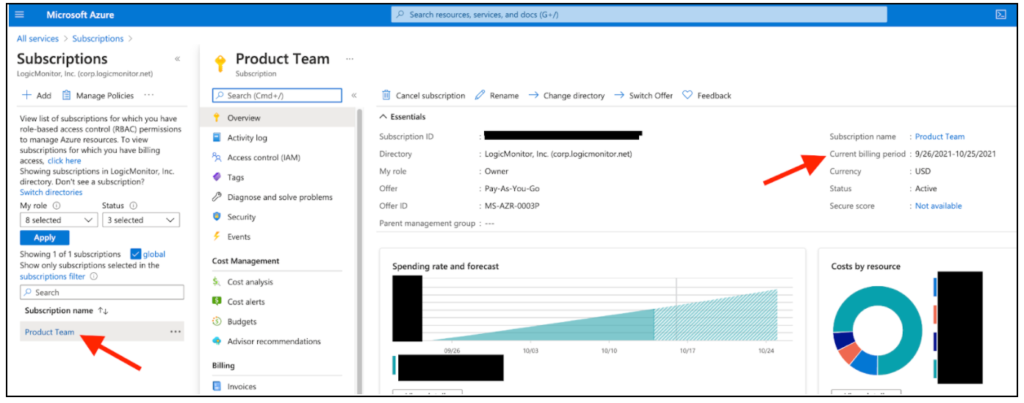
Task: Toggle the global checkbox
Action: [x=136, y=254]
